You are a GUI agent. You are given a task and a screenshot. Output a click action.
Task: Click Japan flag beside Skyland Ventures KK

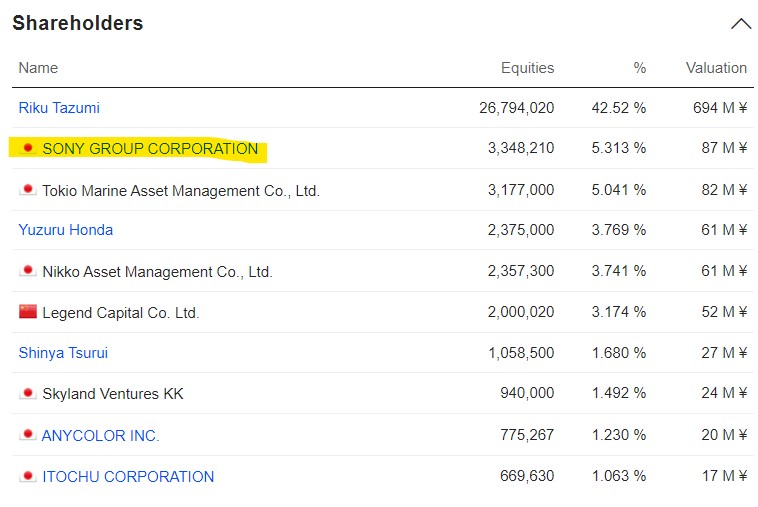tap(28, 394)
